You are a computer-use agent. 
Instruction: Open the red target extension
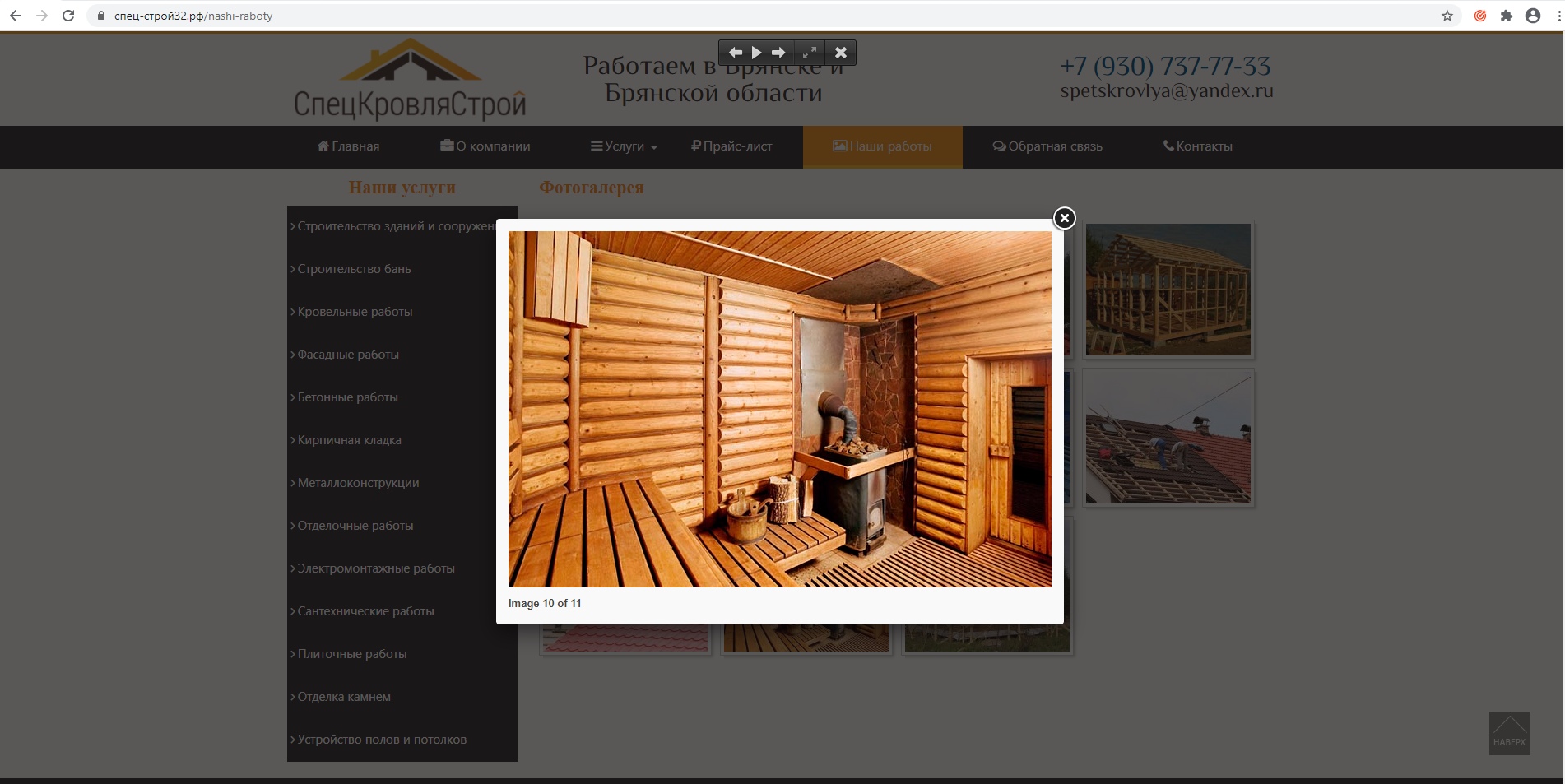click(x=1480, y=16)
